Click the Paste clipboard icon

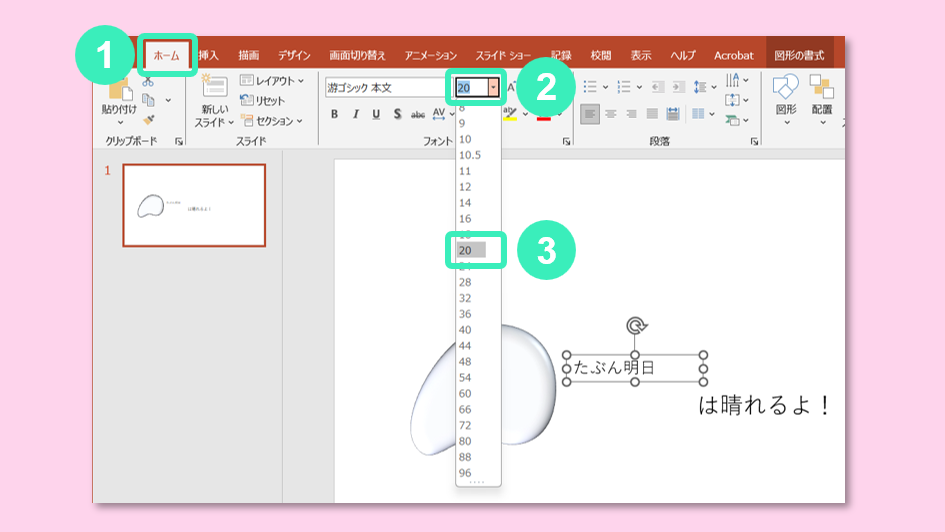[117, 93]
